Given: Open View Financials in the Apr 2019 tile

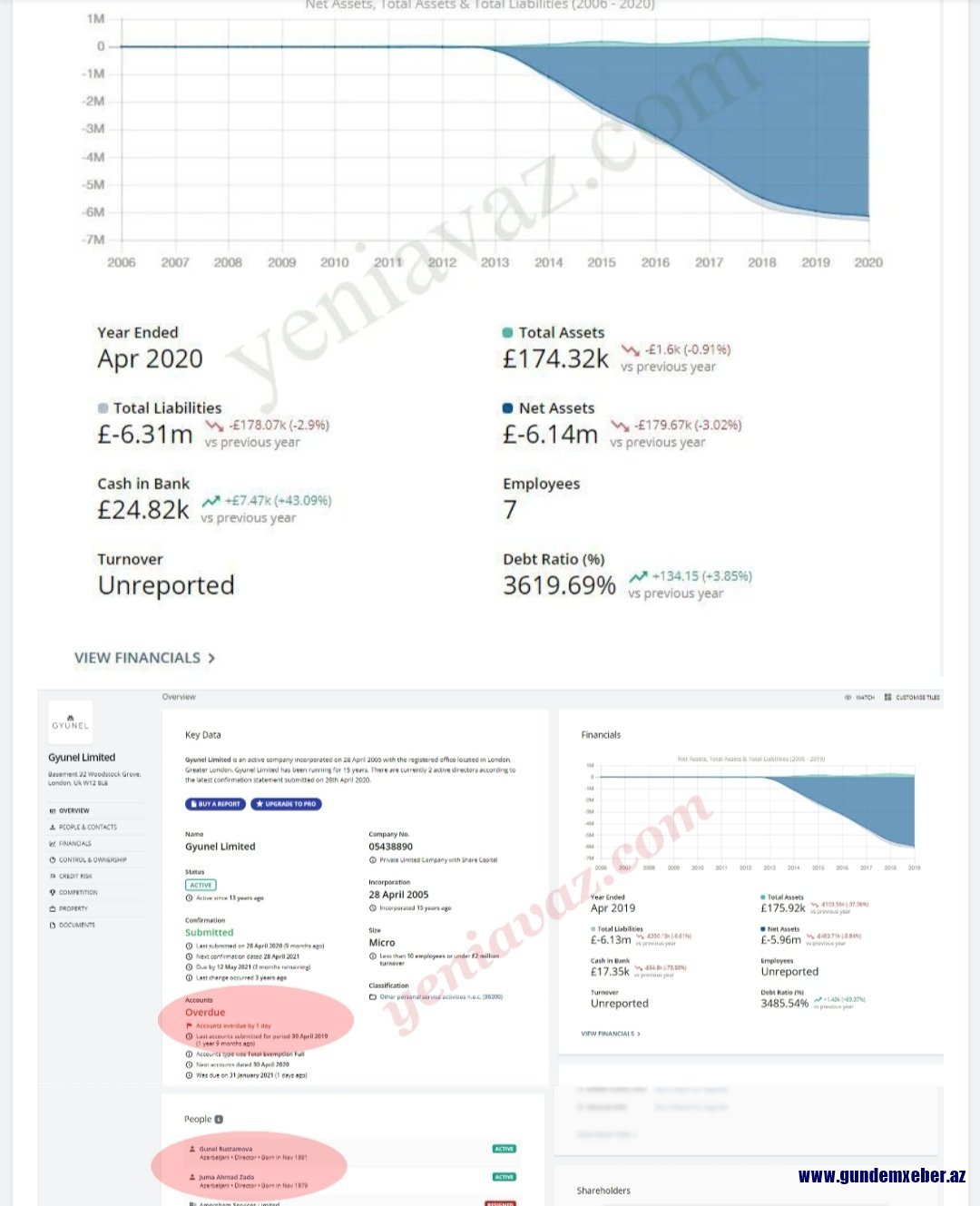Looking at the screenshot, I should point(611,1034).
